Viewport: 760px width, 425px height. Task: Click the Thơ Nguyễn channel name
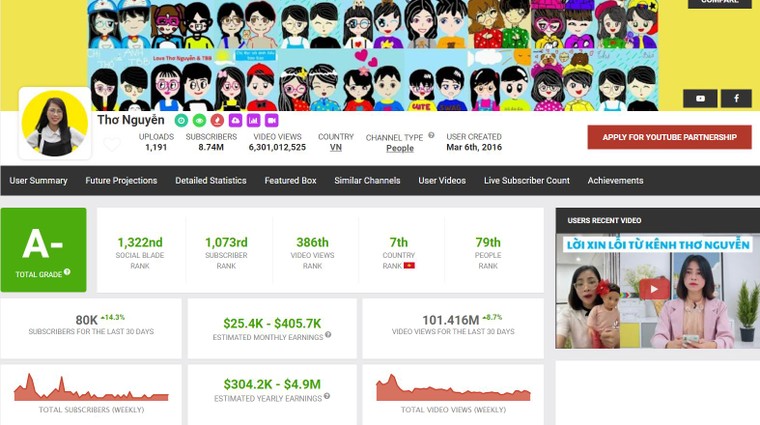pos(131,120)
